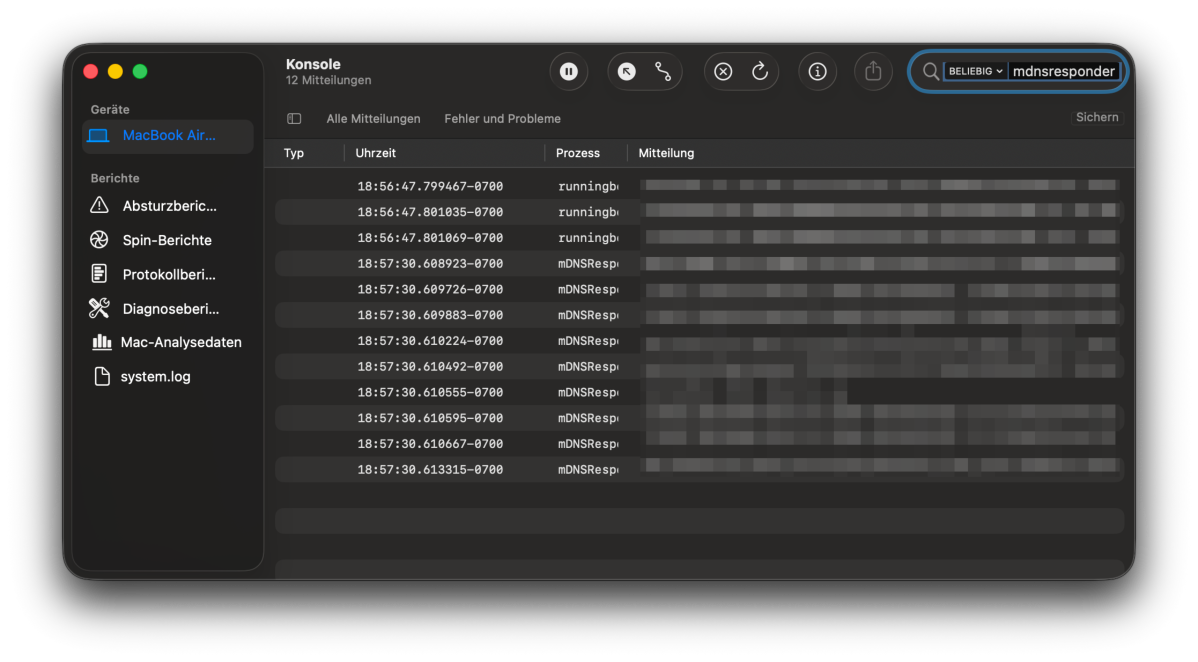
Task: Open the BELIEBIG search filter dropdown
Action: click(974, 70)
